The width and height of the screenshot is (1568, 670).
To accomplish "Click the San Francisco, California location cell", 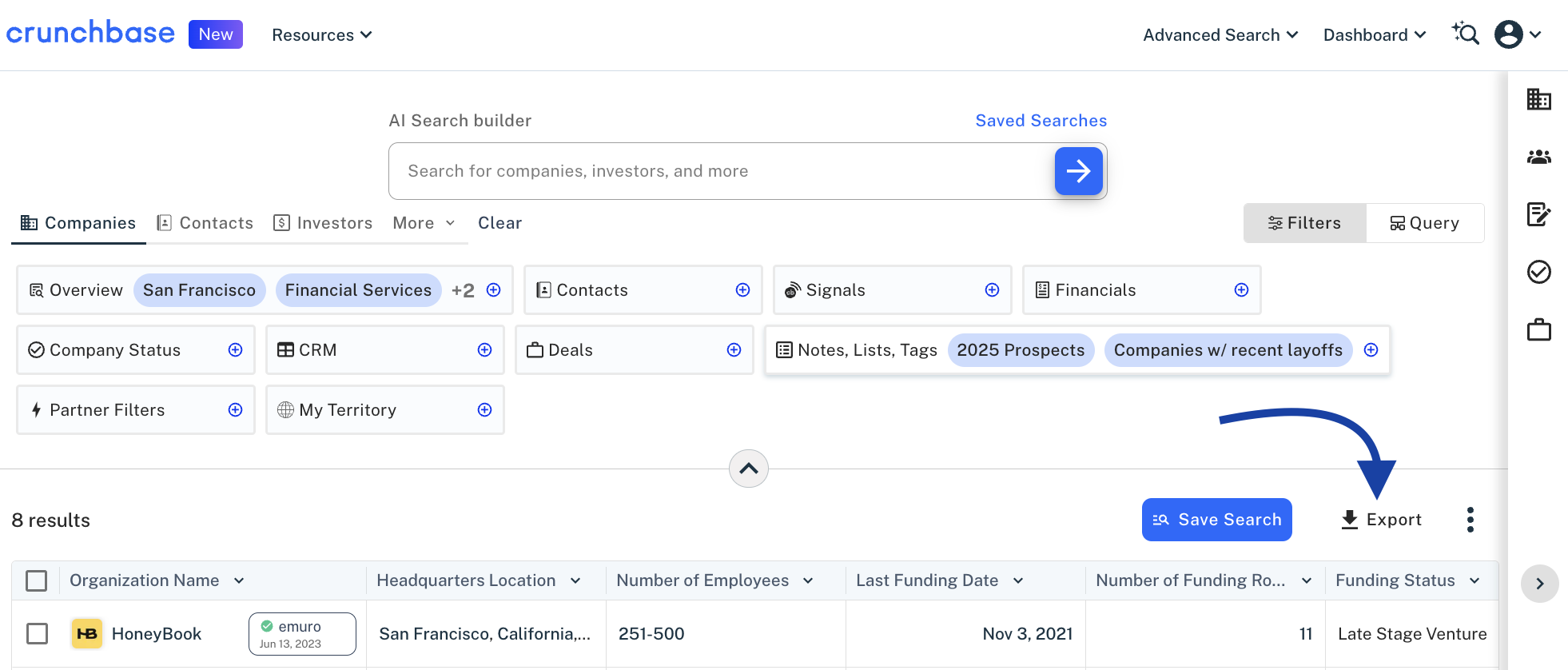I will 485,634.
